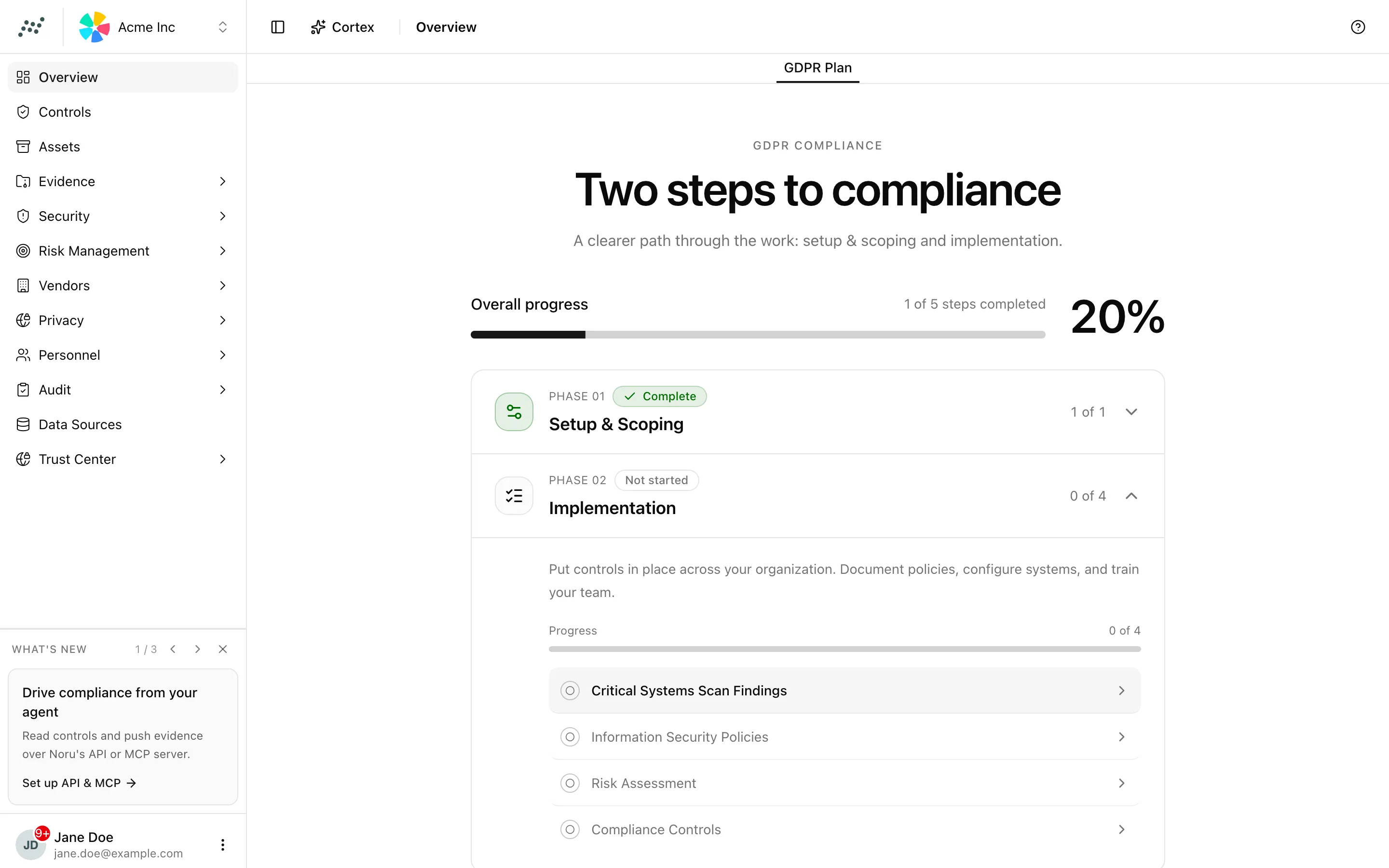The height and width of the screenshot is (868, 1389).
Task: Click the 'Drive compliance from your agent' heading
Action: [x=109, y=702]
